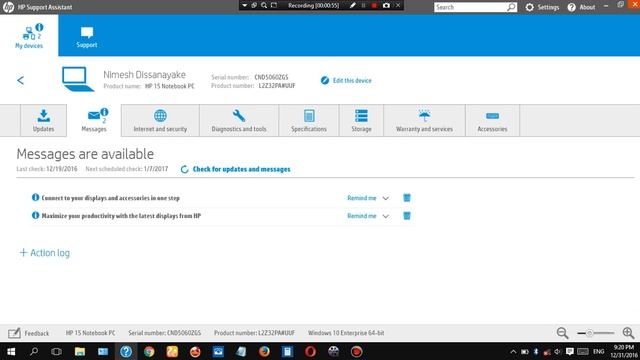
Task: Expand the Action log section
Action: [44, 253]
